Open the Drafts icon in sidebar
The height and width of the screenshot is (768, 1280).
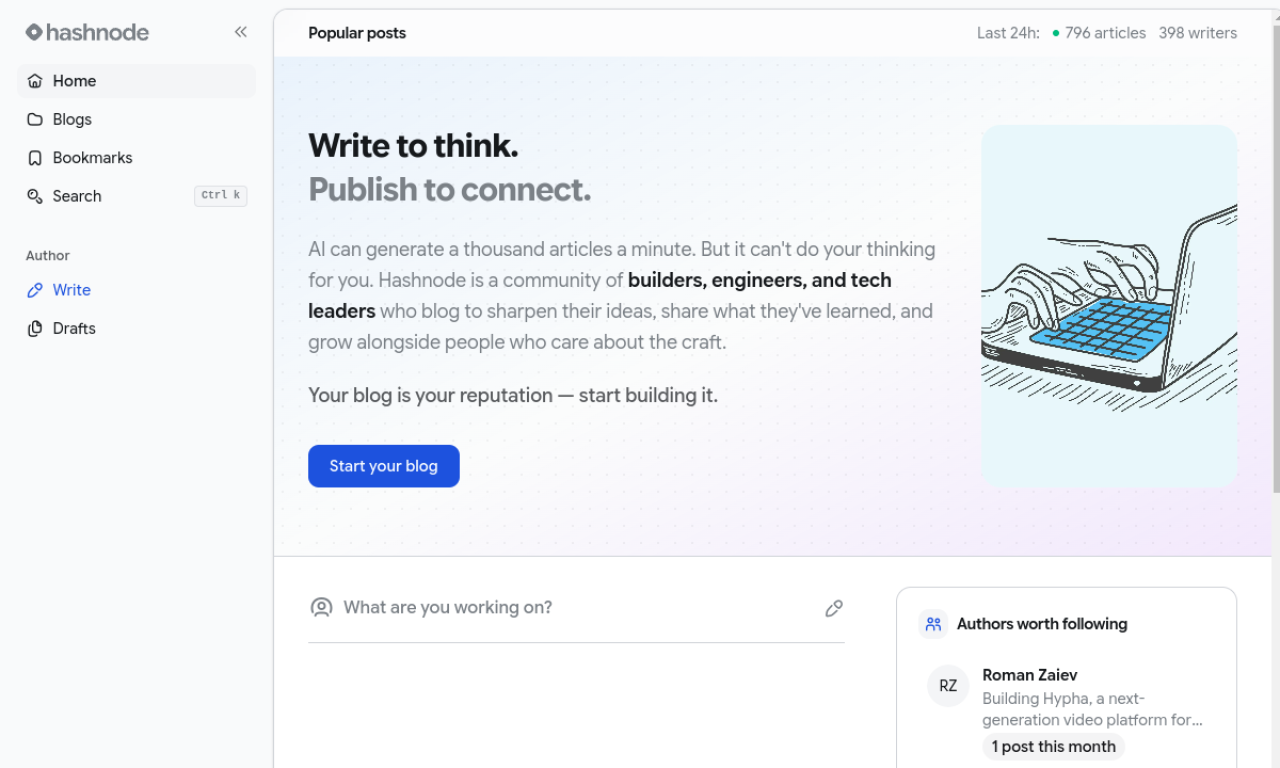point(35,329)
